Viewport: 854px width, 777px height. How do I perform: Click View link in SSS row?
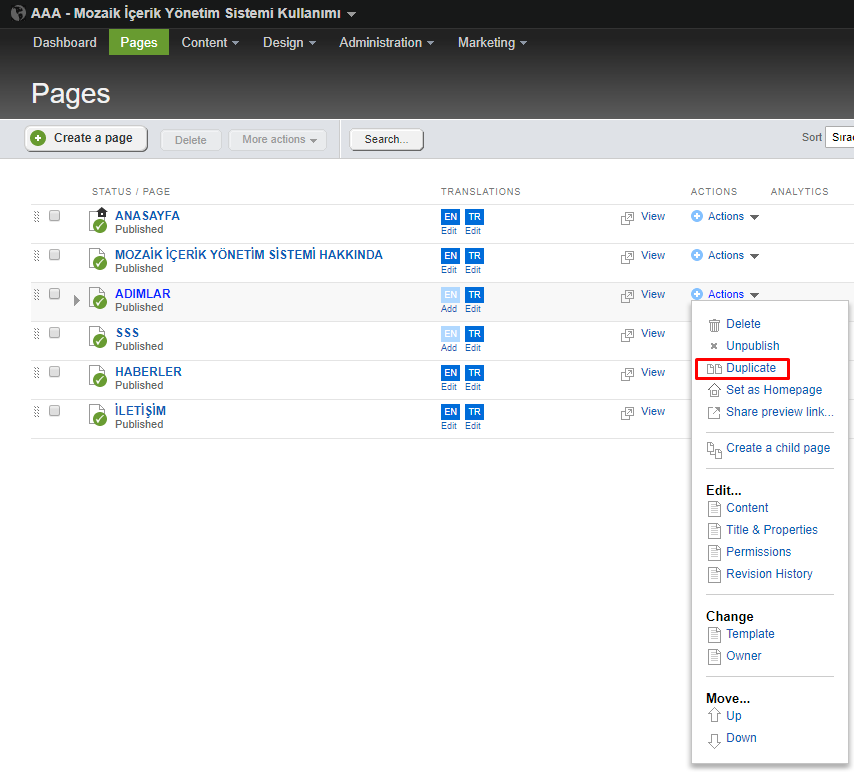[x=653, y=333]
